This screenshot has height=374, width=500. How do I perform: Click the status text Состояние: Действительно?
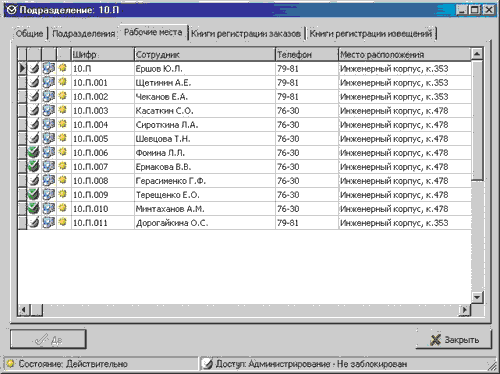pyautogui.click(x=73, y=364)
